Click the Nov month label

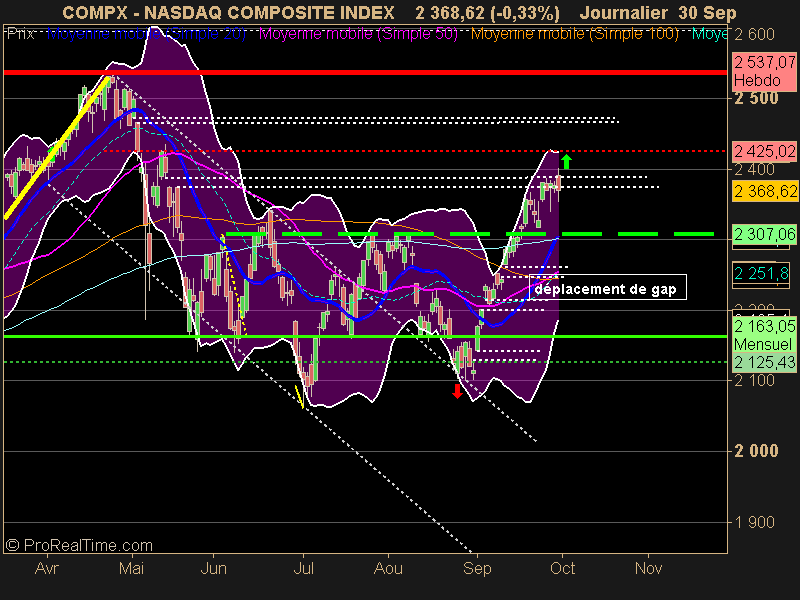pos(648,568)
